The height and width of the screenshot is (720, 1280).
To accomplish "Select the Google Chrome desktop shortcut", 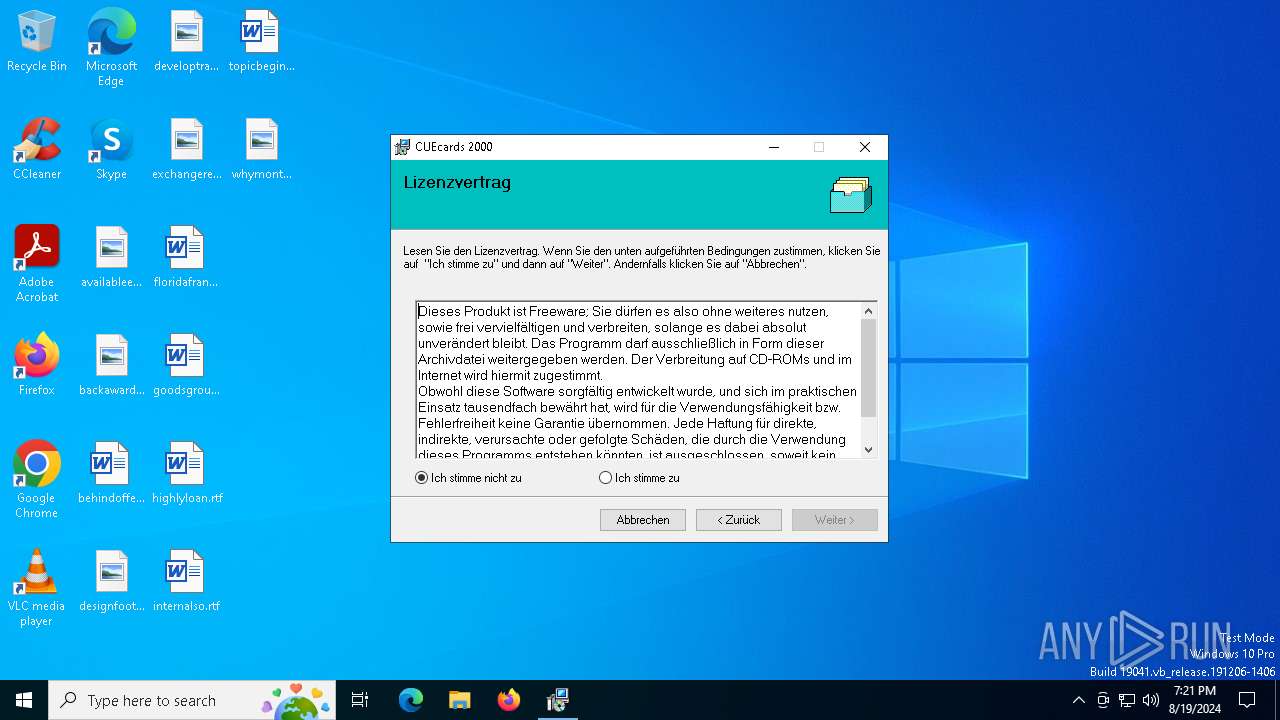I will [x=37, y=480].
